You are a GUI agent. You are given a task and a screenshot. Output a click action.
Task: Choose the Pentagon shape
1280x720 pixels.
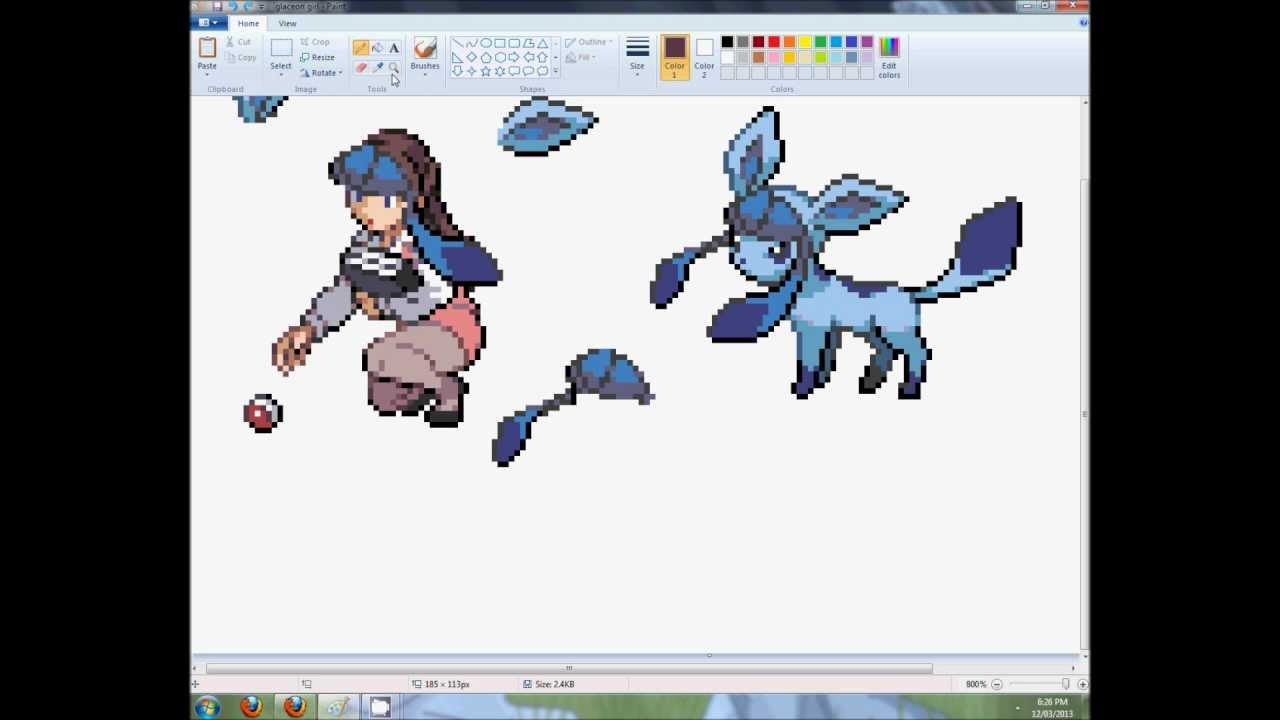486,57
